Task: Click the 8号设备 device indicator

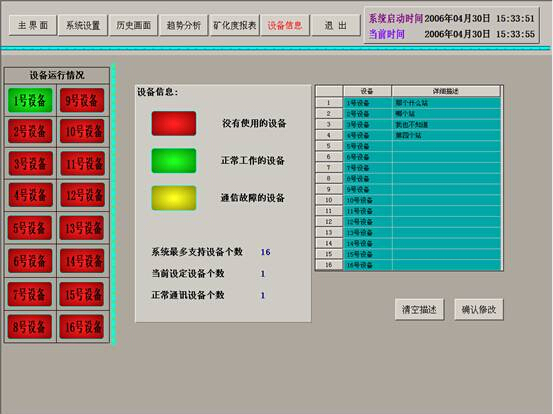Action: pos(30,327)
